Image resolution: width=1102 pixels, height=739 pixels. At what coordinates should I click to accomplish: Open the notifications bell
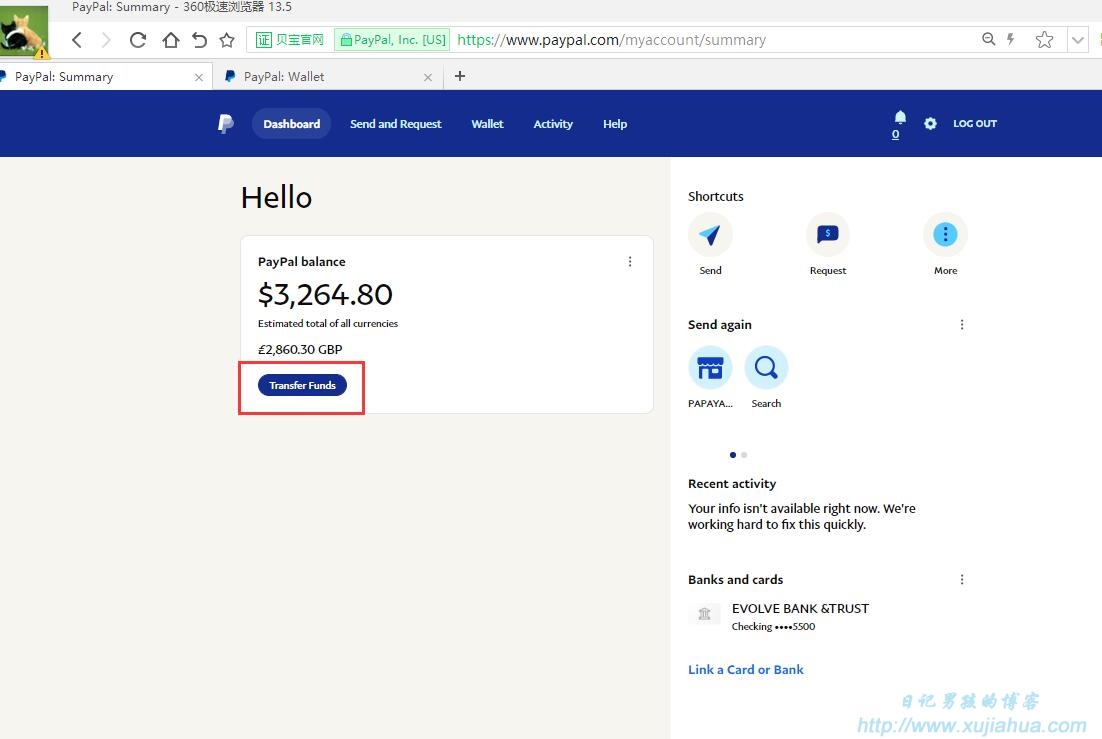900,117
